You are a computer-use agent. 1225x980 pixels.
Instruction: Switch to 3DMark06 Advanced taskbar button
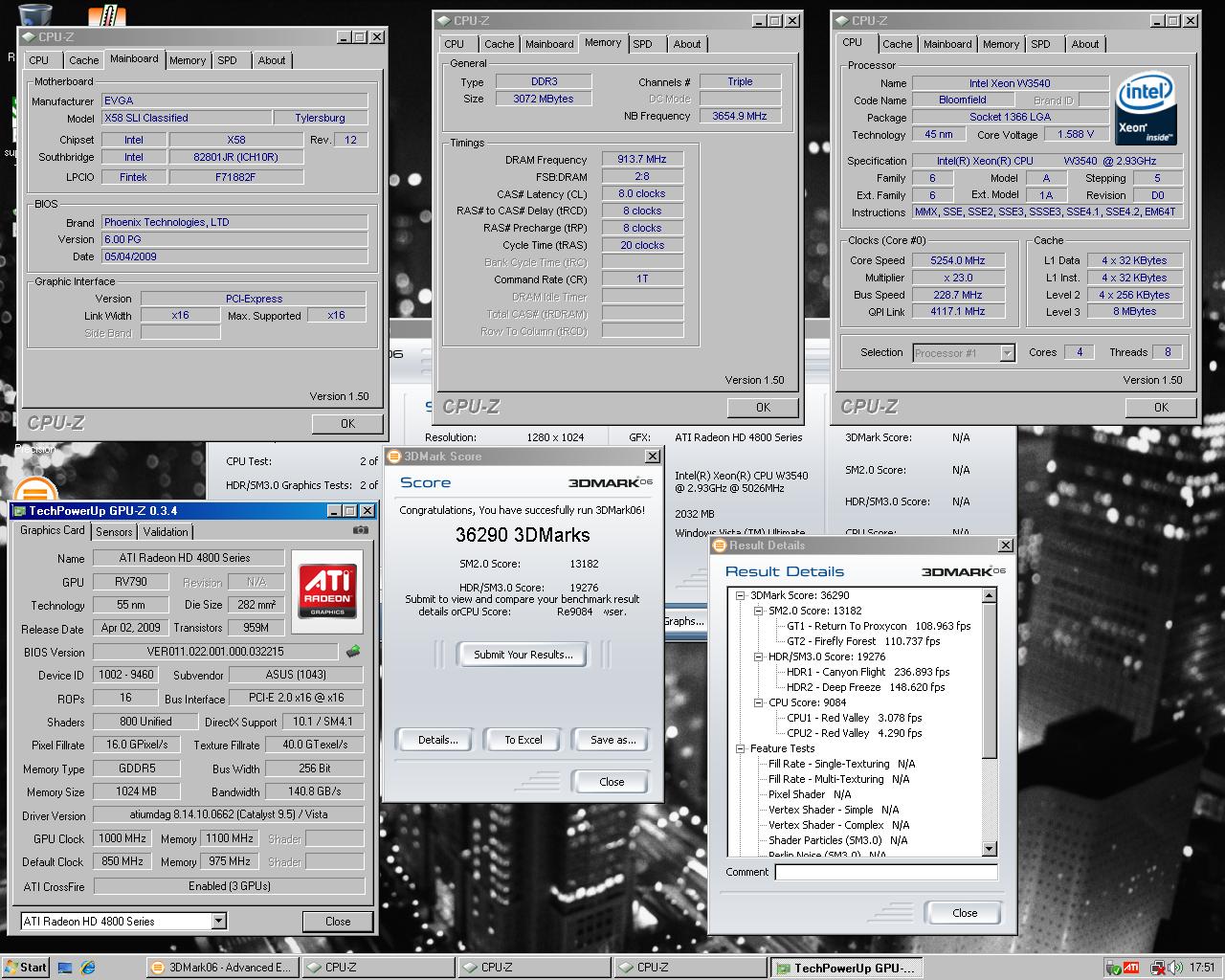tap(221, 968)
